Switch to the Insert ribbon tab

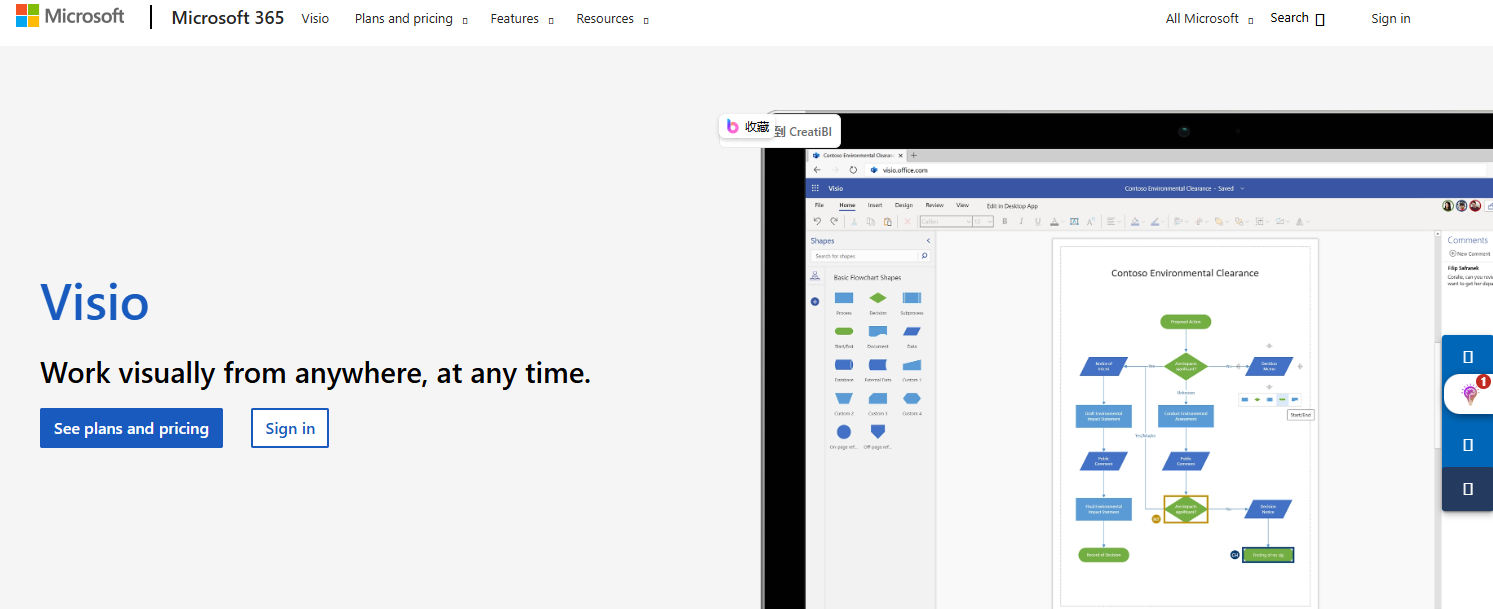pyautogui.click(x=875, y=205)
